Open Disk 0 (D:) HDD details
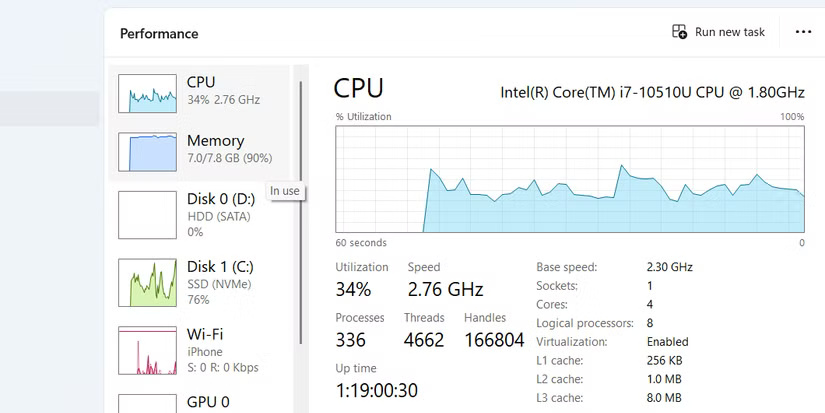The height and width of the screenshot is (413, 825). (222, 214)
